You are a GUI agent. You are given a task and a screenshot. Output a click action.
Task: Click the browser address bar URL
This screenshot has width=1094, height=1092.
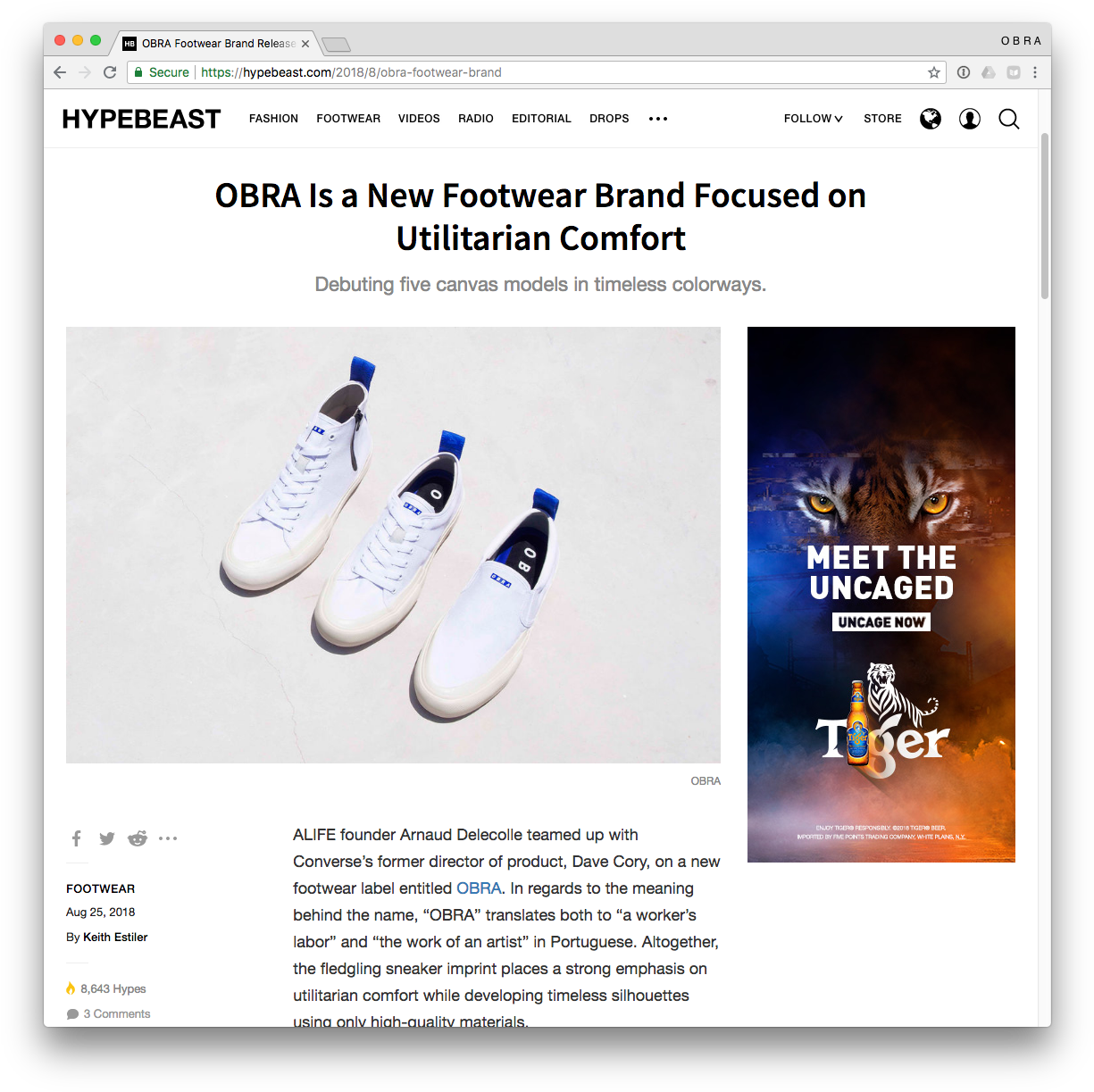351,72
